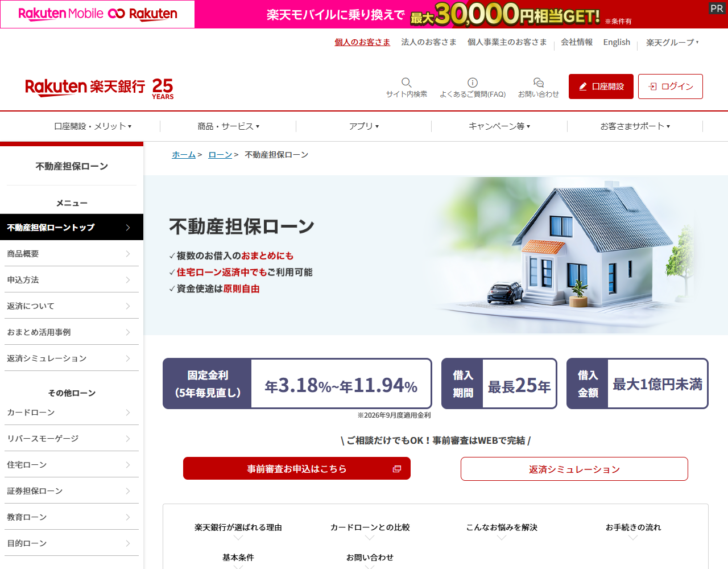Select 個人事業主のお客さま tab
This screenshot has height=569, width=728.
tap(507, 42)
